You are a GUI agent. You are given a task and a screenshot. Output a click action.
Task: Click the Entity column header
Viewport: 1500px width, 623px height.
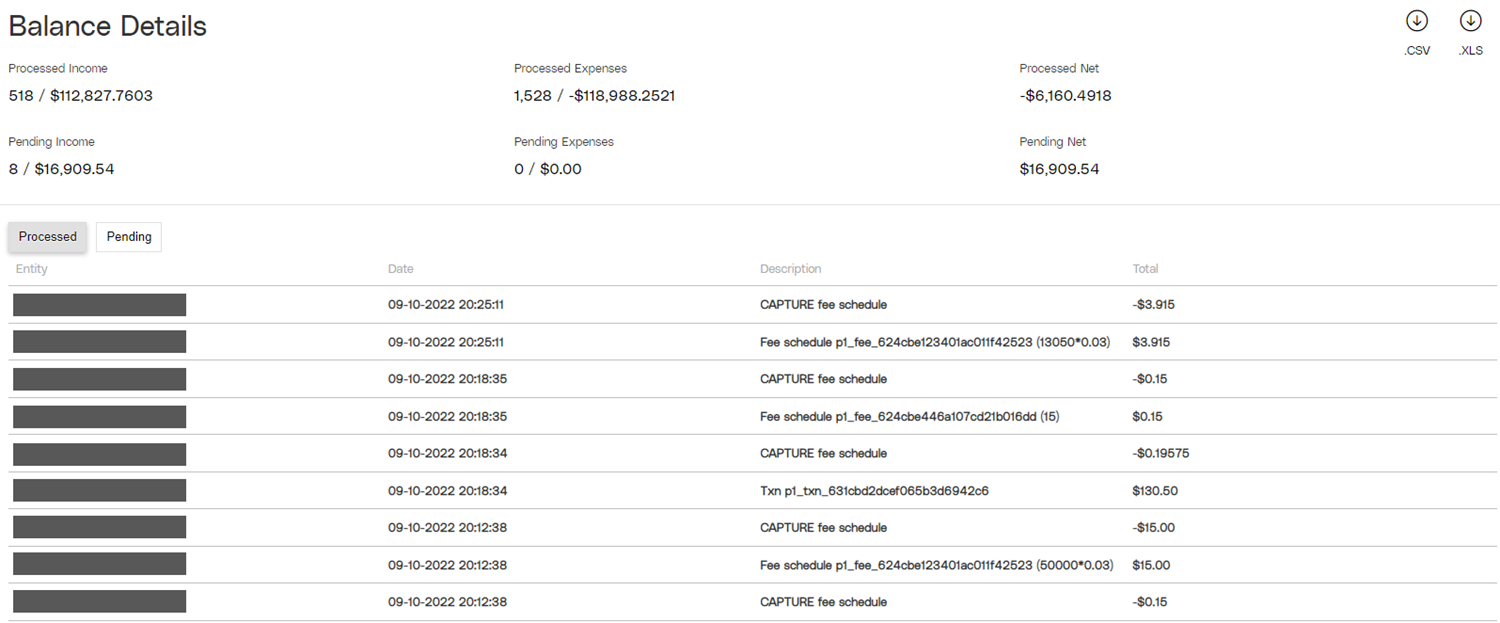point(32,269)
